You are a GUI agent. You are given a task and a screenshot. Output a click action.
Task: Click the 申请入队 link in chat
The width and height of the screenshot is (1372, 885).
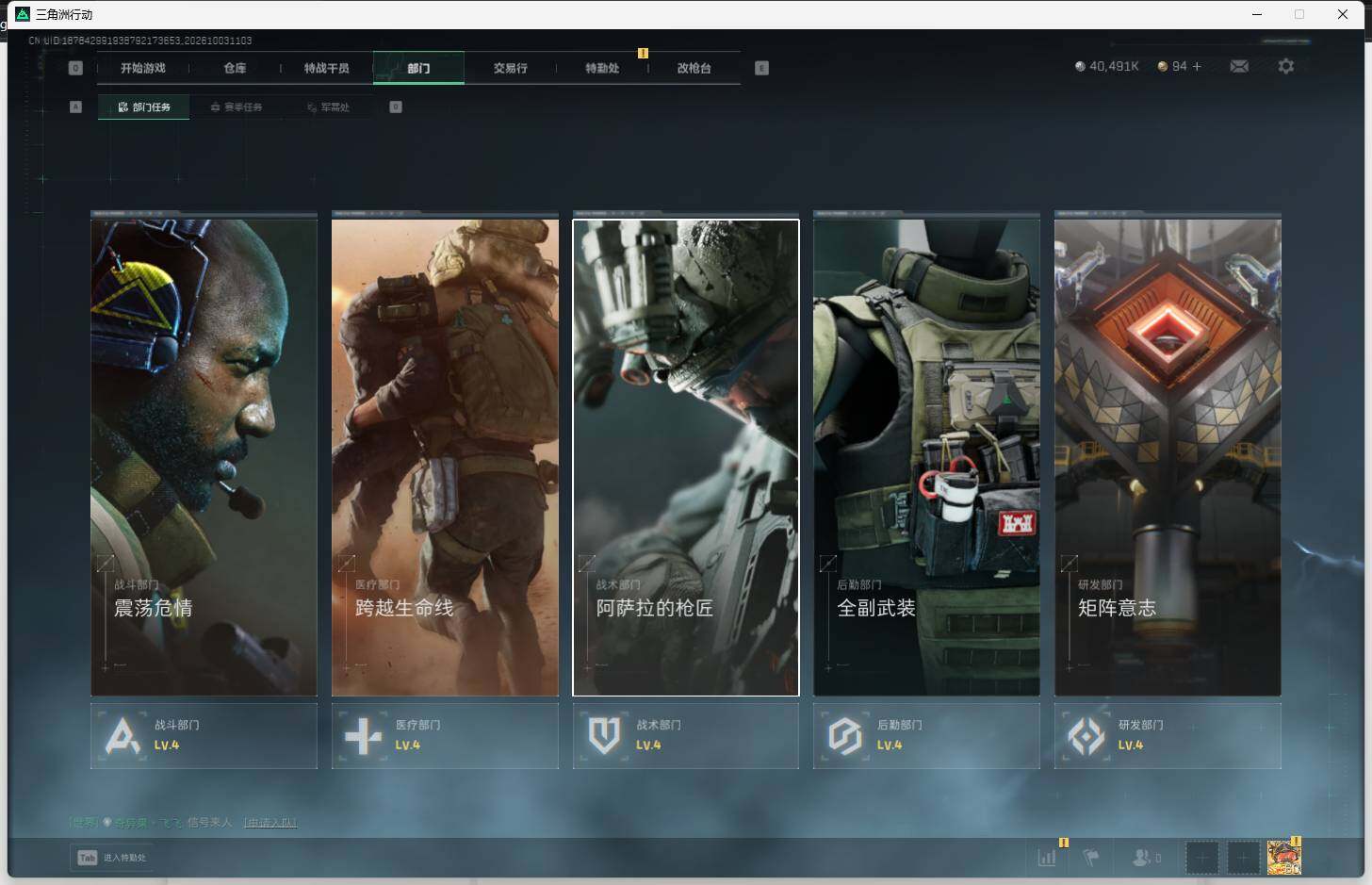[x=270, y=823]
